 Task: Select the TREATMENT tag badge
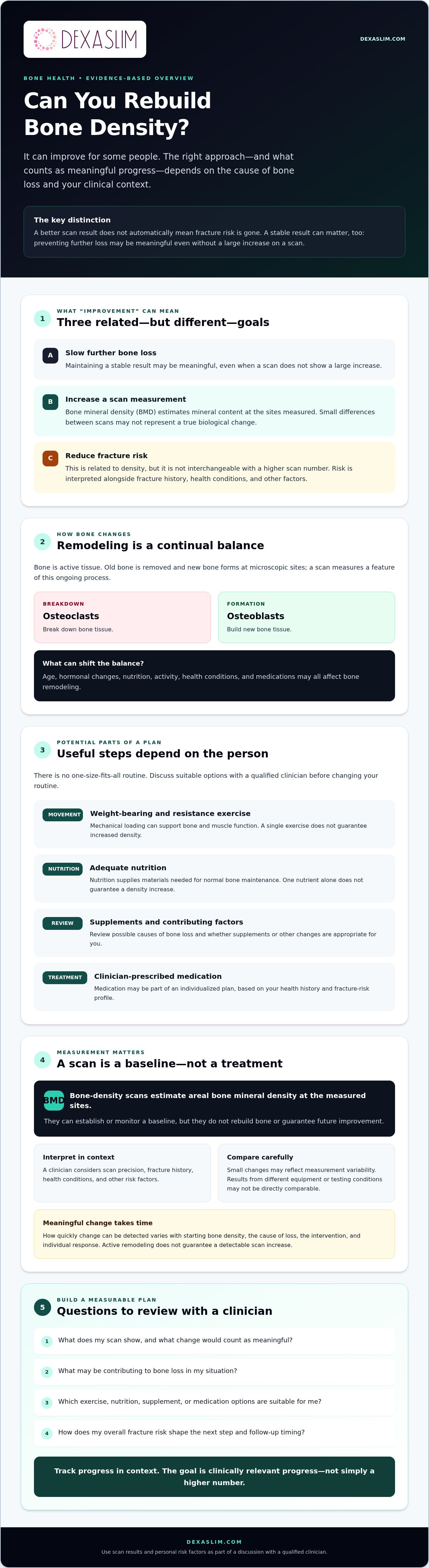(65, 977)
